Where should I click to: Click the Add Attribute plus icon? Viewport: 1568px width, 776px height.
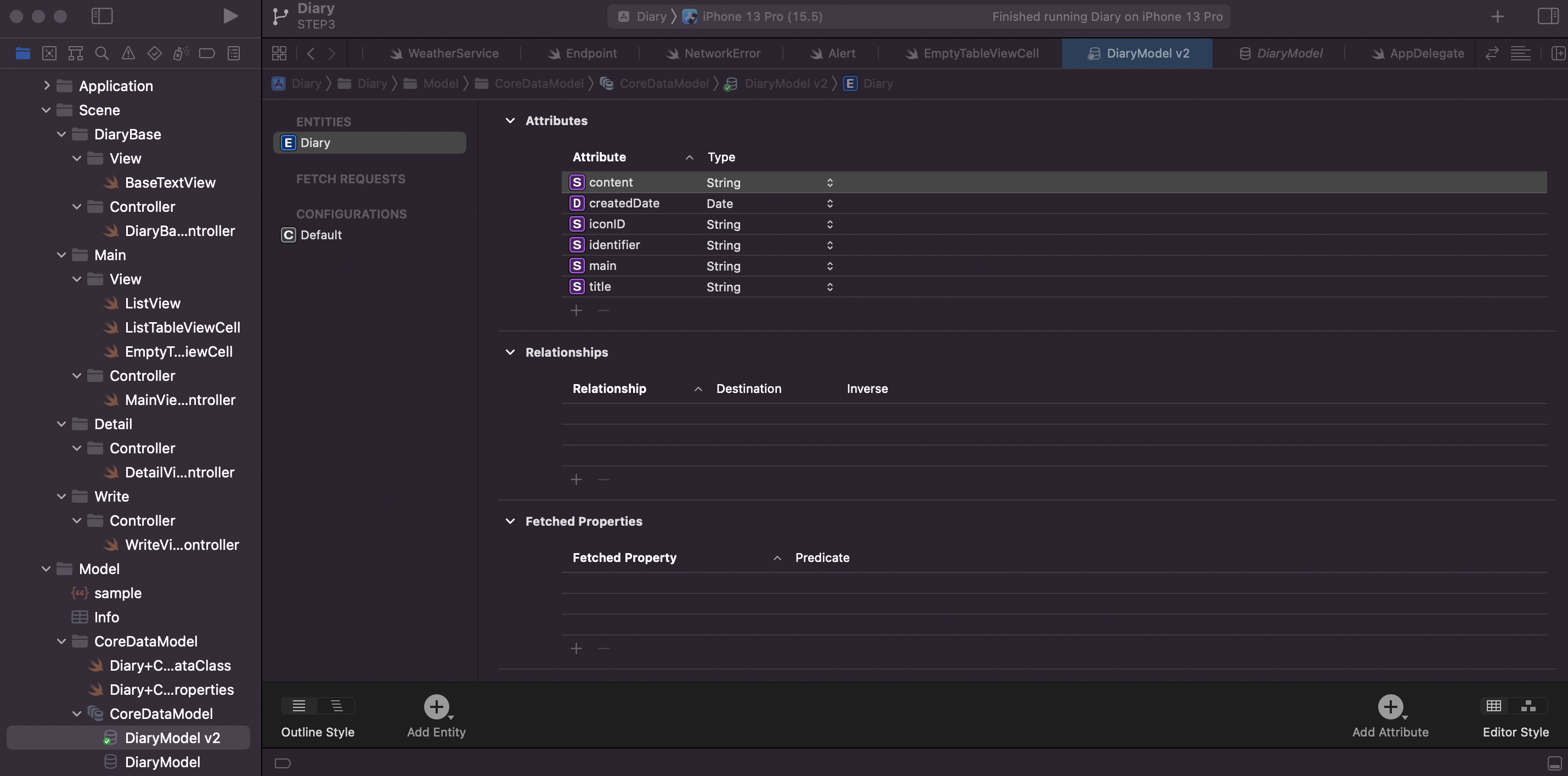pyautogui.click(x=1390, y=706)
